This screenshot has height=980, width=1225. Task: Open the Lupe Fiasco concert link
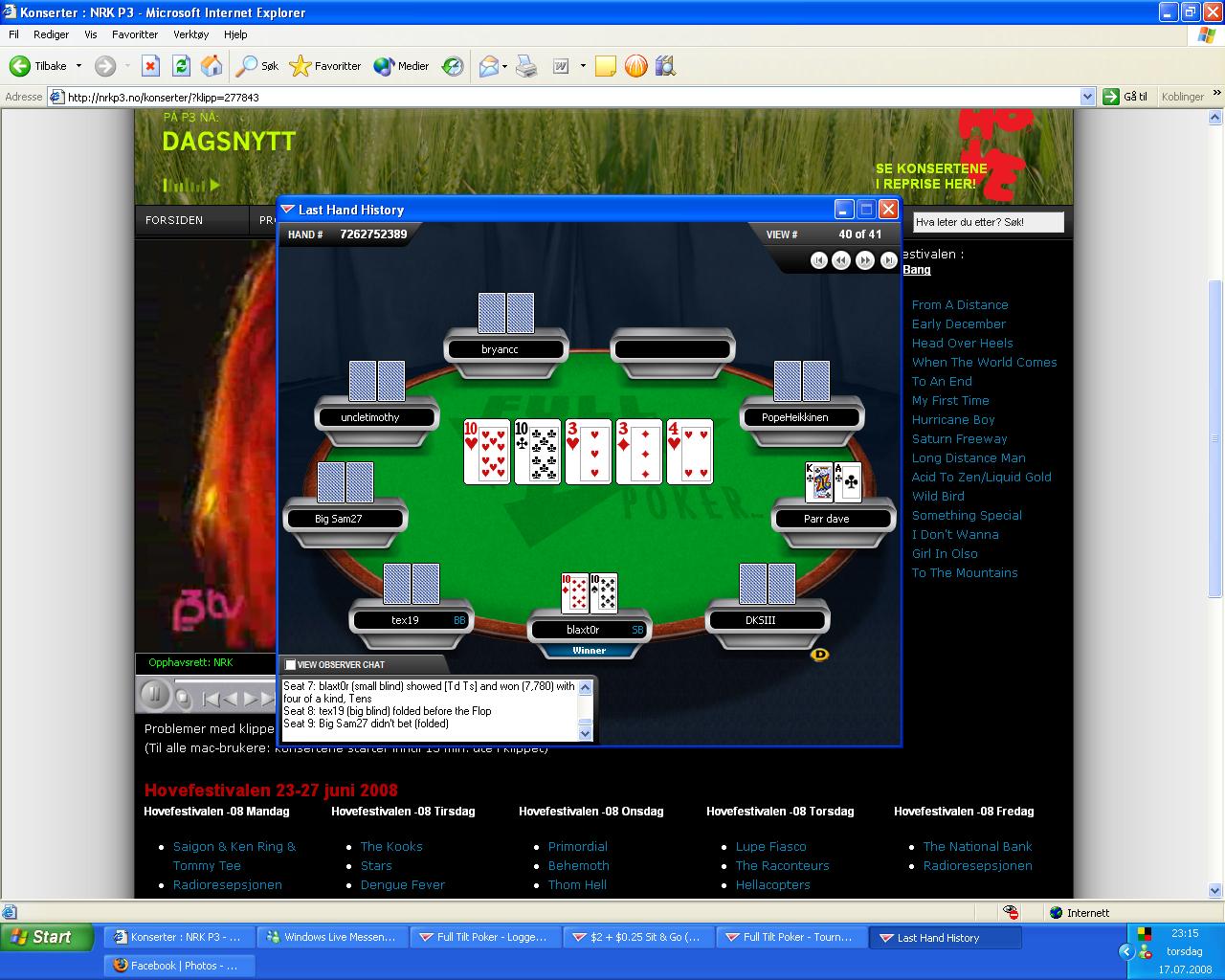click(770, 846)
